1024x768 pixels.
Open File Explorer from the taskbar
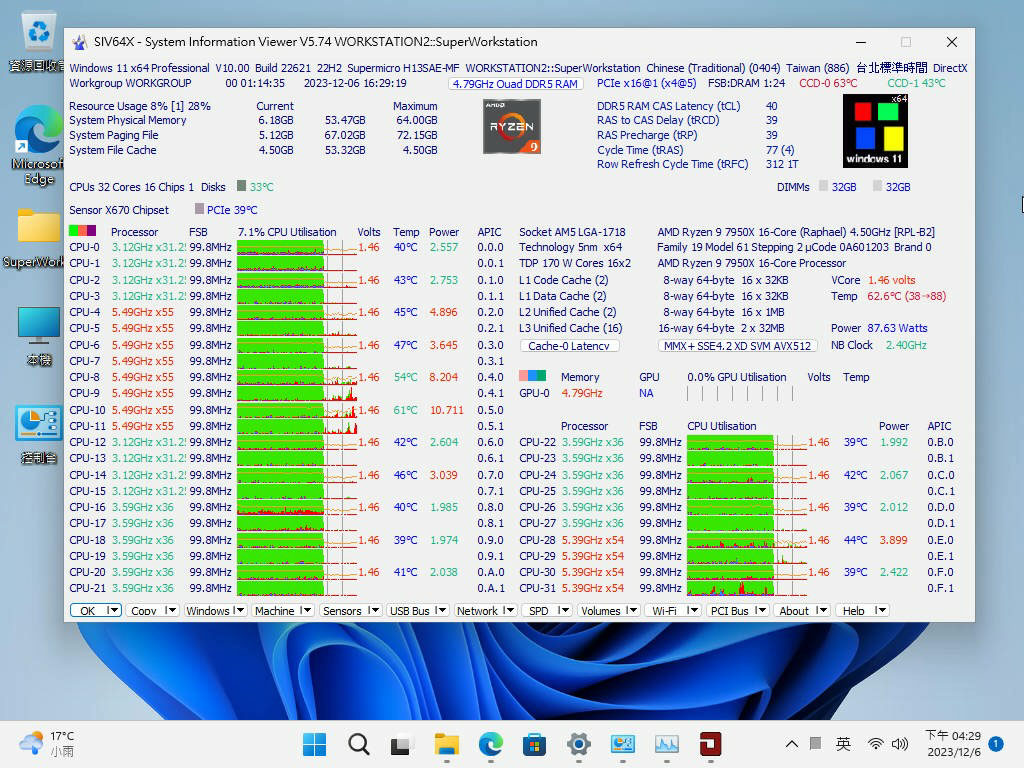pyautogui.click(x=447, y=744)
